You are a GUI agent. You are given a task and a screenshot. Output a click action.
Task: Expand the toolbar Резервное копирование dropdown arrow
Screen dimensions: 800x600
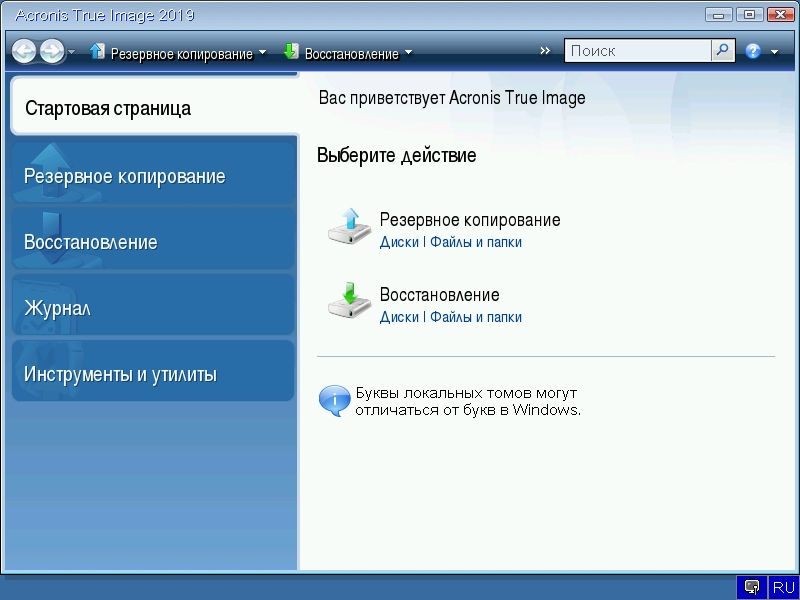point(262,52)
